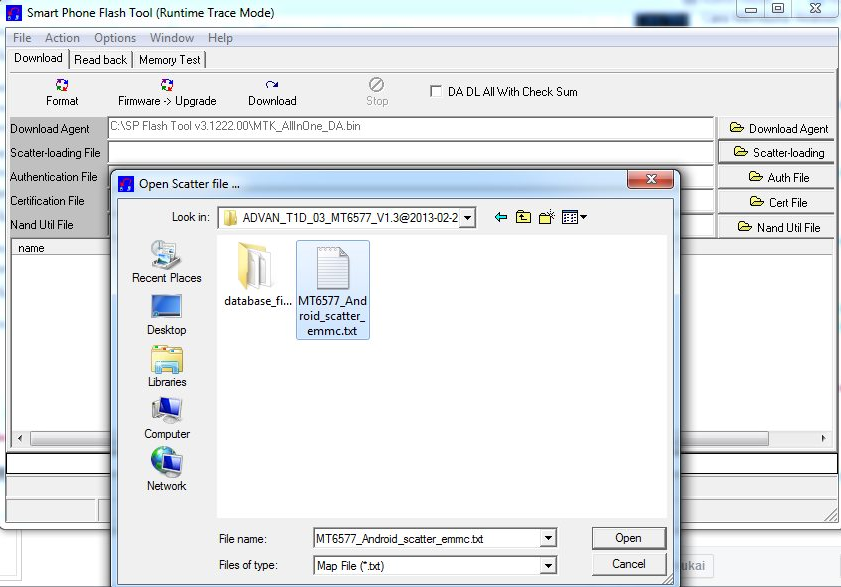Select the database_fi... folder
This screenshot has width=841, height=587.
pyautogui.click(x=257, y=274)
